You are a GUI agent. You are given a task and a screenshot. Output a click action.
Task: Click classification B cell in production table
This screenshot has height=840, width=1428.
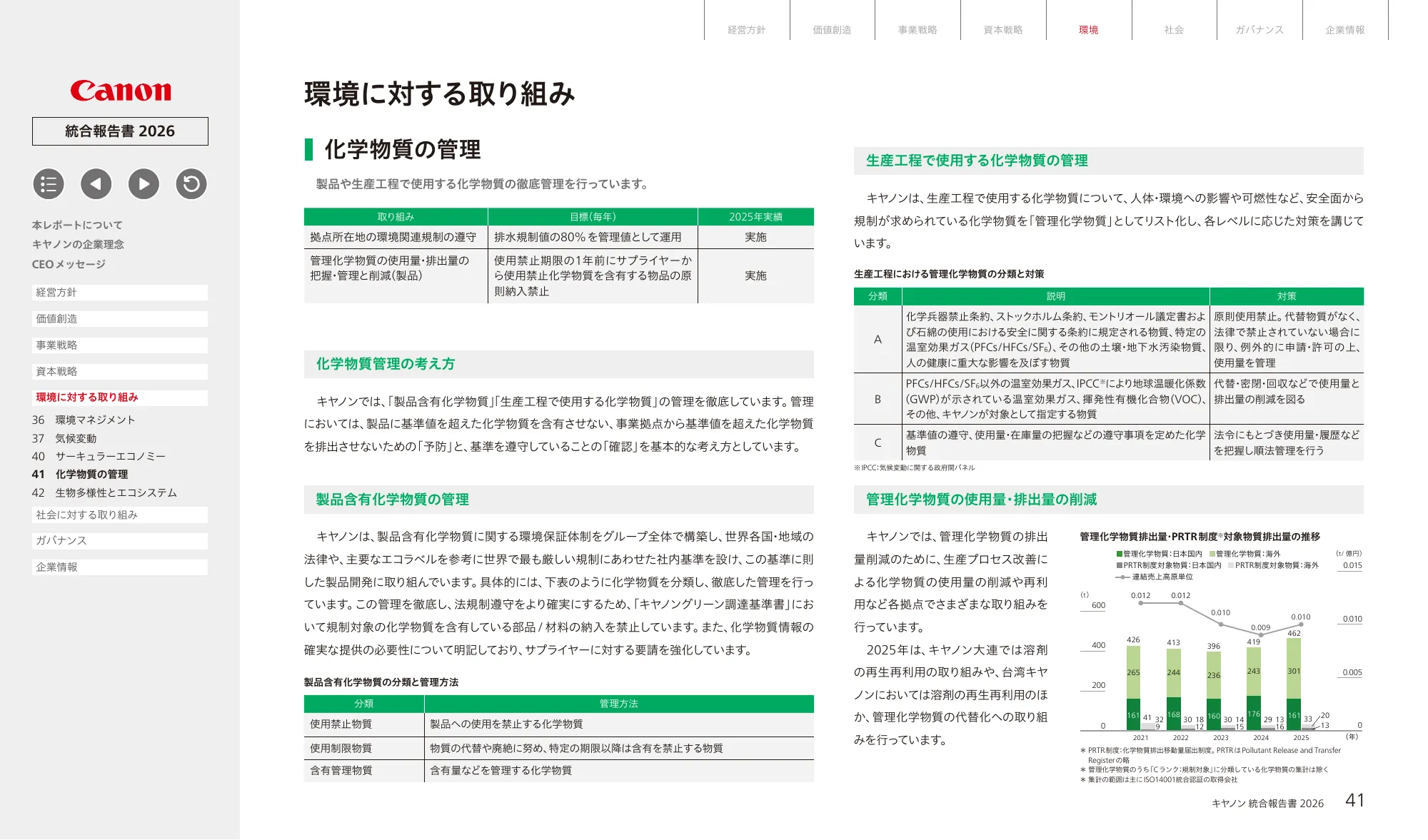pyautogui.click(x=878, y=399)
